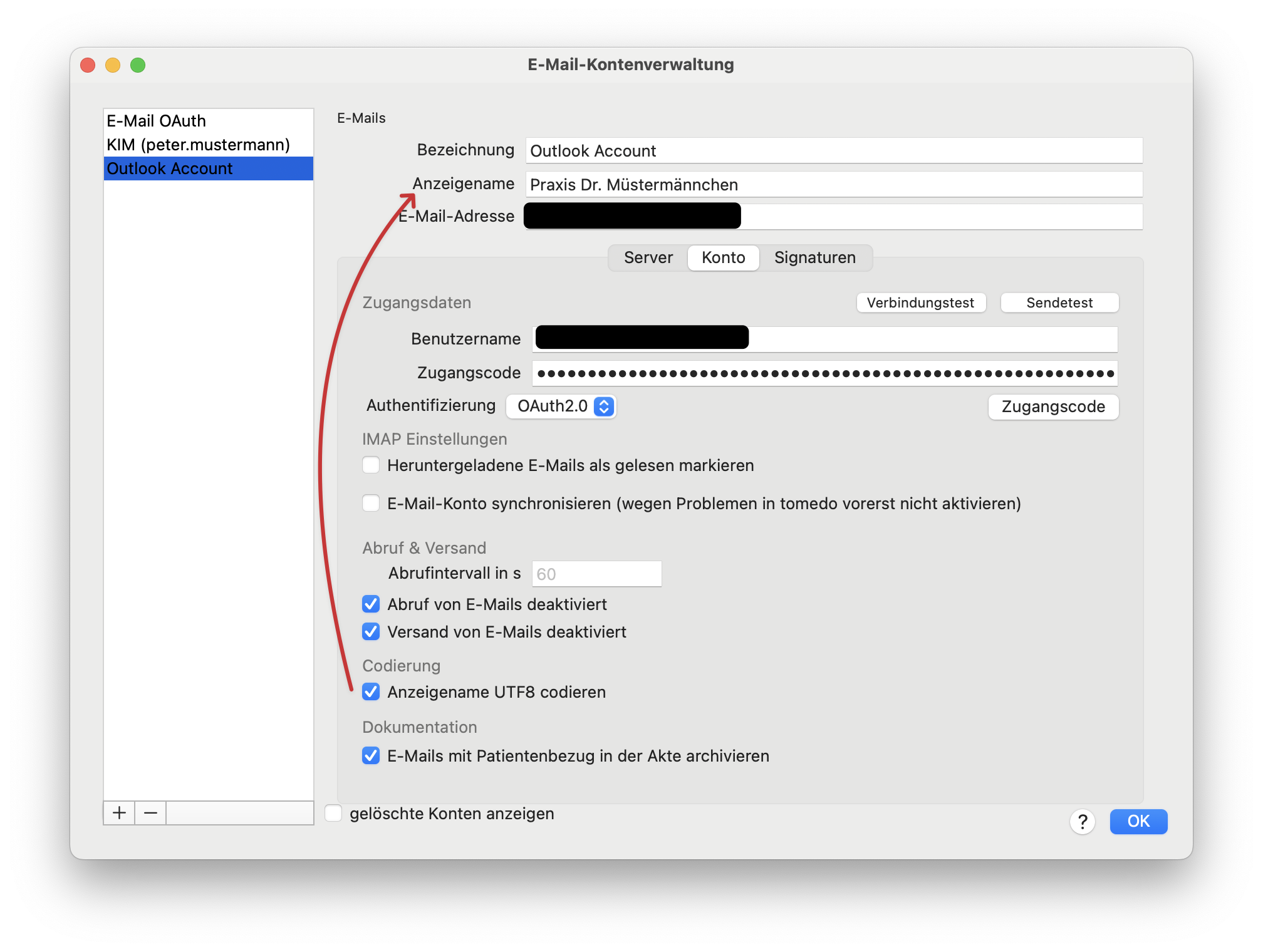
Task: Click the Abrufintervall in s field
Action: point(596,574)
